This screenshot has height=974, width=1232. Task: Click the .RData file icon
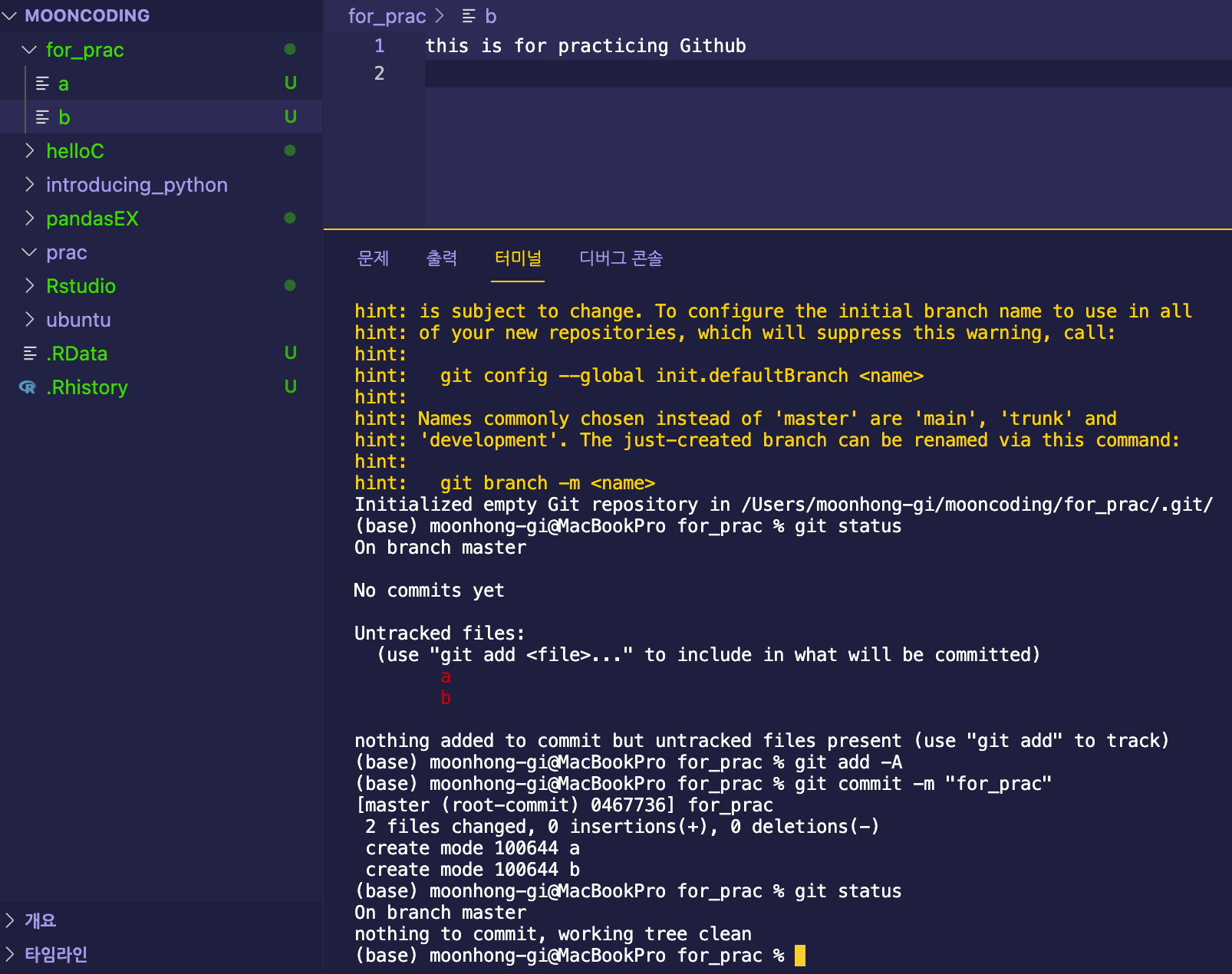(30, 354)
